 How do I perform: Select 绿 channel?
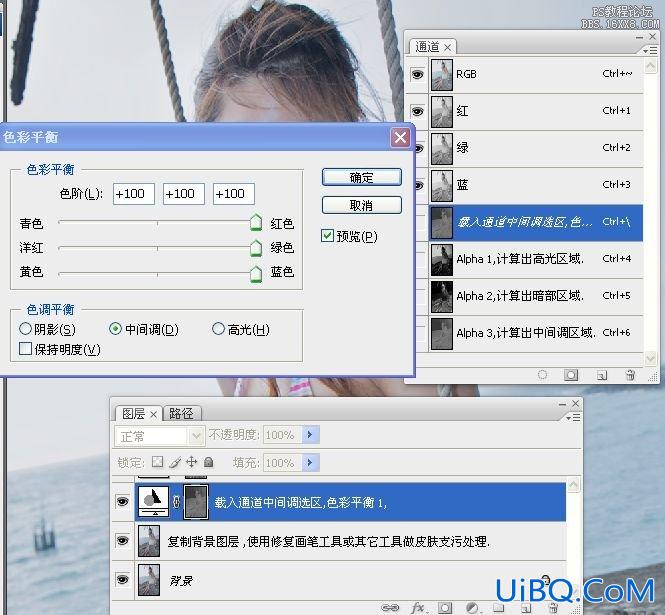pyautogui.click(x=536, y=148)
